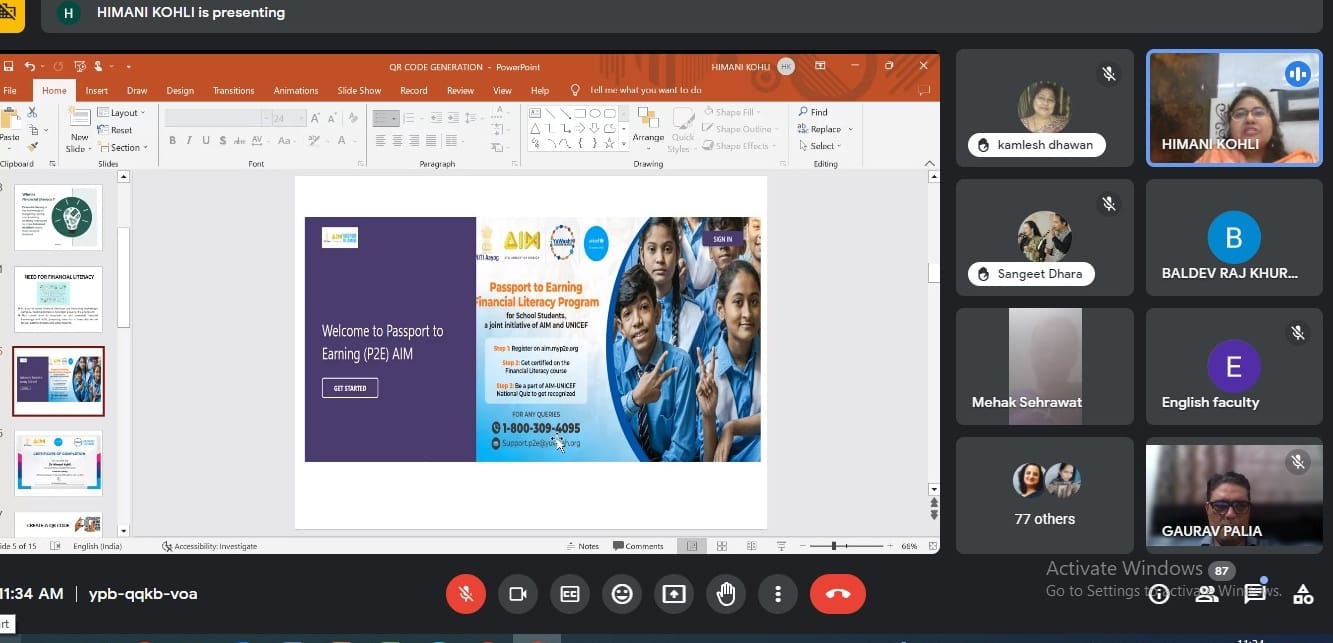Open the Transitions tab
This screenshot has width=1333, height=643.
233,90
